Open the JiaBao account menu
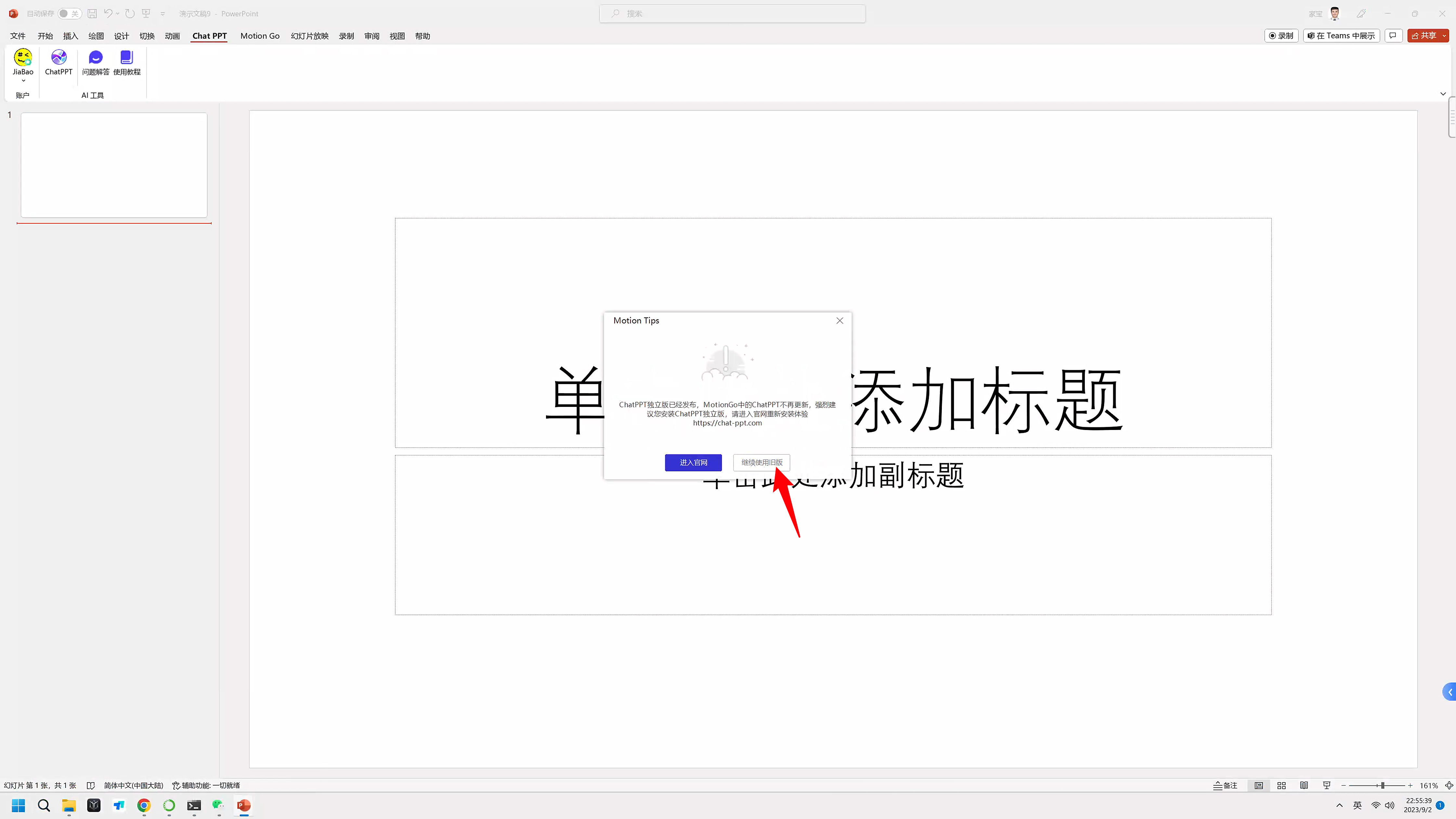The width and height of the screenshot is (1456, 819). coord(23,66)
